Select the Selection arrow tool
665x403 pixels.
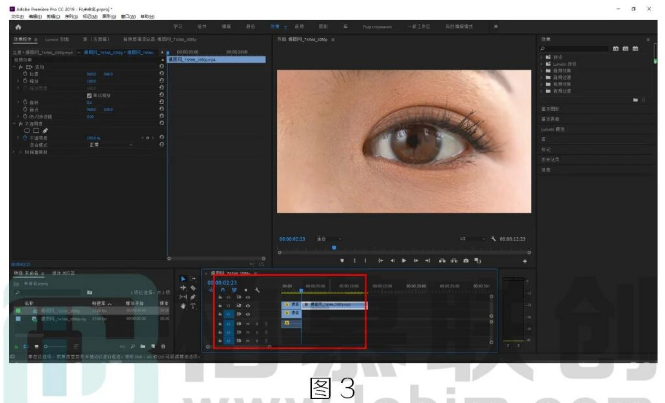(x=183, y=278)
